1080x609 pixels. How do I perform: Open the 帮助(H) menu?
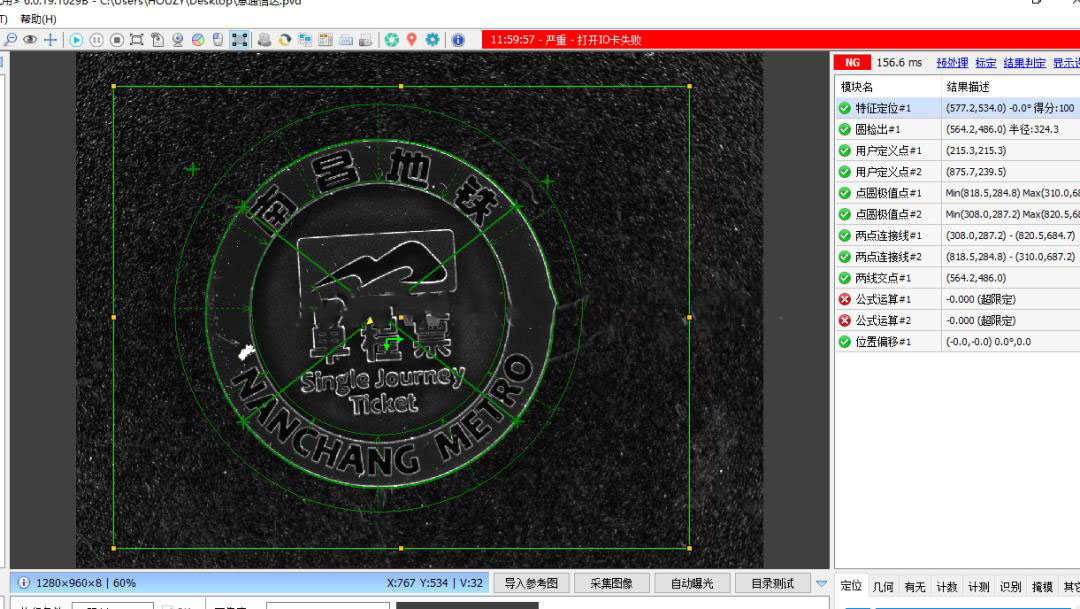pyautogui.click(x=39, y=19)
